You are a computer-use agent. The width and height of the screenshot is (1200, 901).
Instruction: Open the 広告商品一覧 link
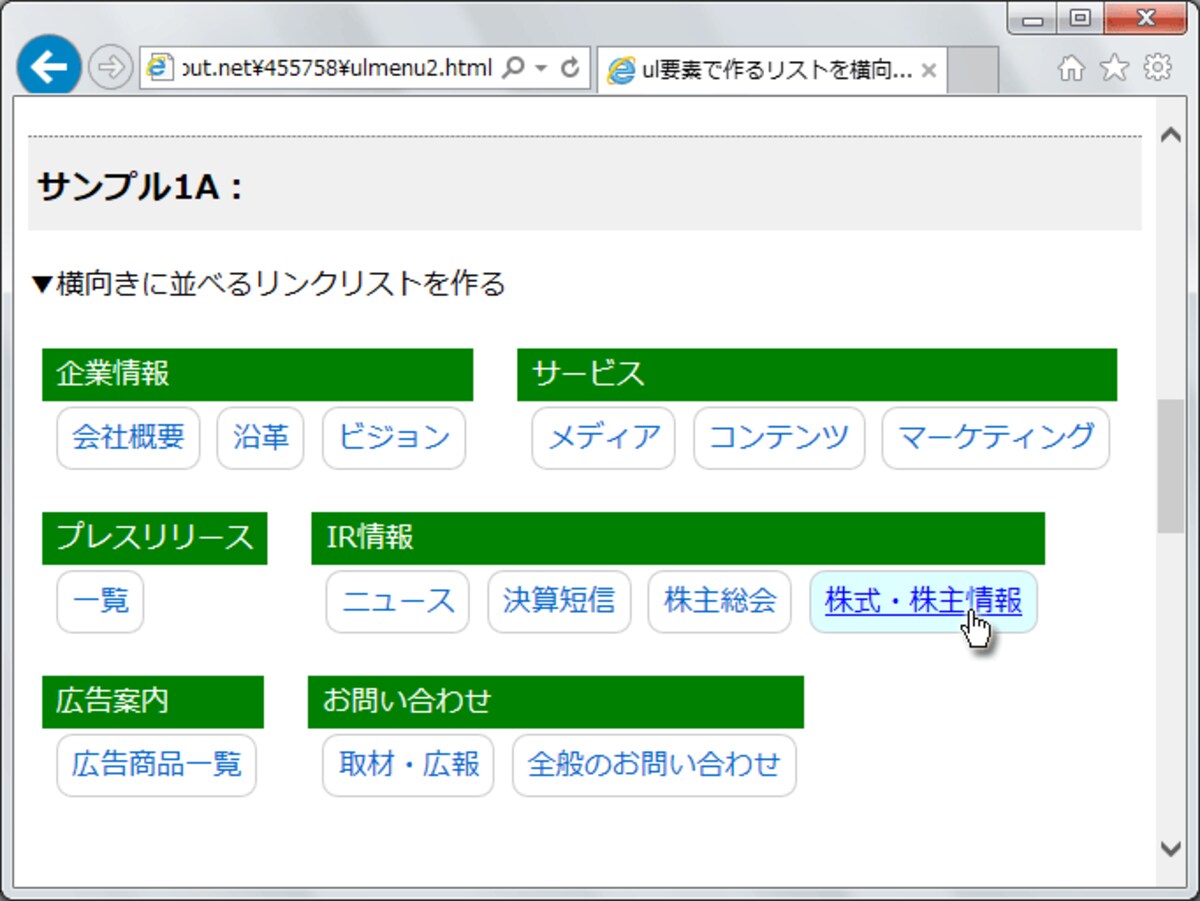coord(157,765)
